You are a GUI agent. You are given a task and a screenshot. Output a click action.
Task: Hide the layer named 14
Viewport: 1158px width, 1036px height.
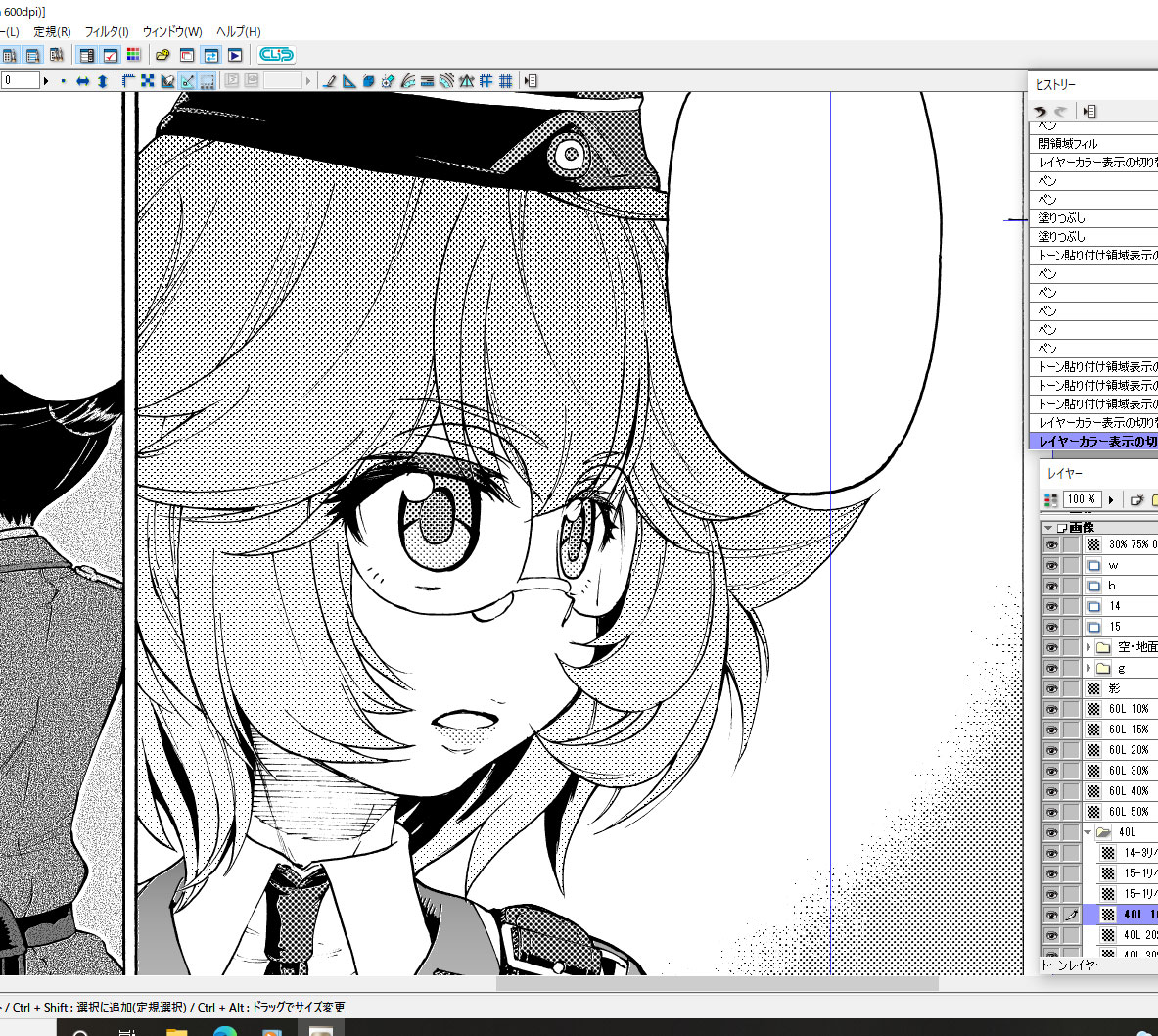(1051, 607)
